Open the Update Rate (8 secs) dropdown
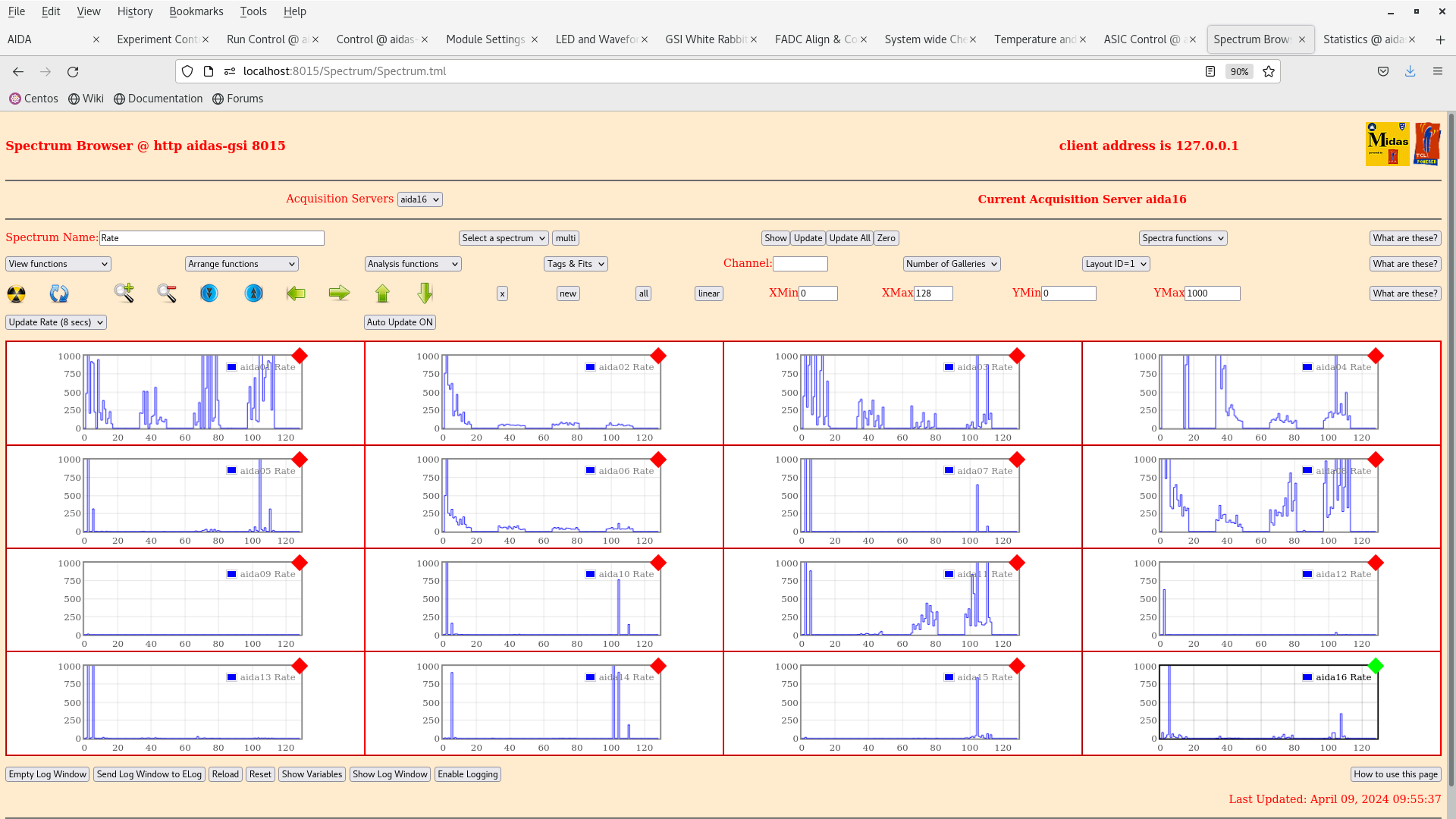The image size is (1456, 819). point(56,322)
